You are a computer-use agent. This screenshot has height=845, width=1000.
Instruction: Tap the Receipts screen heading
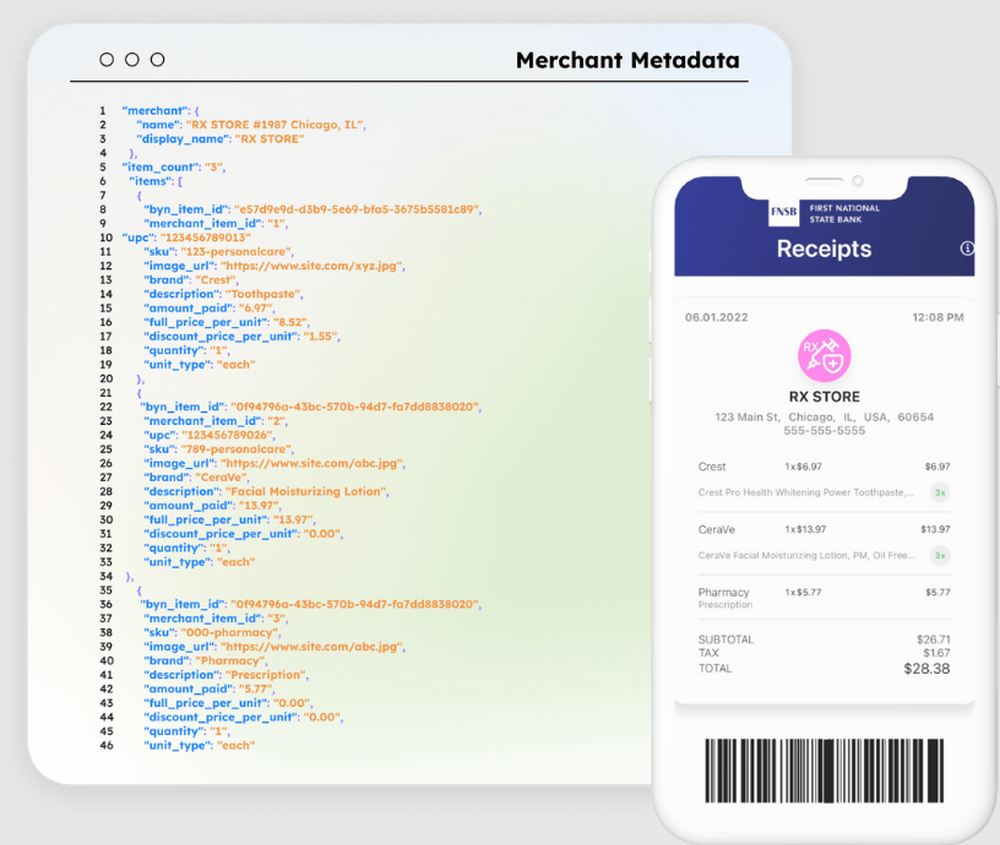click(x=824, y=249)
